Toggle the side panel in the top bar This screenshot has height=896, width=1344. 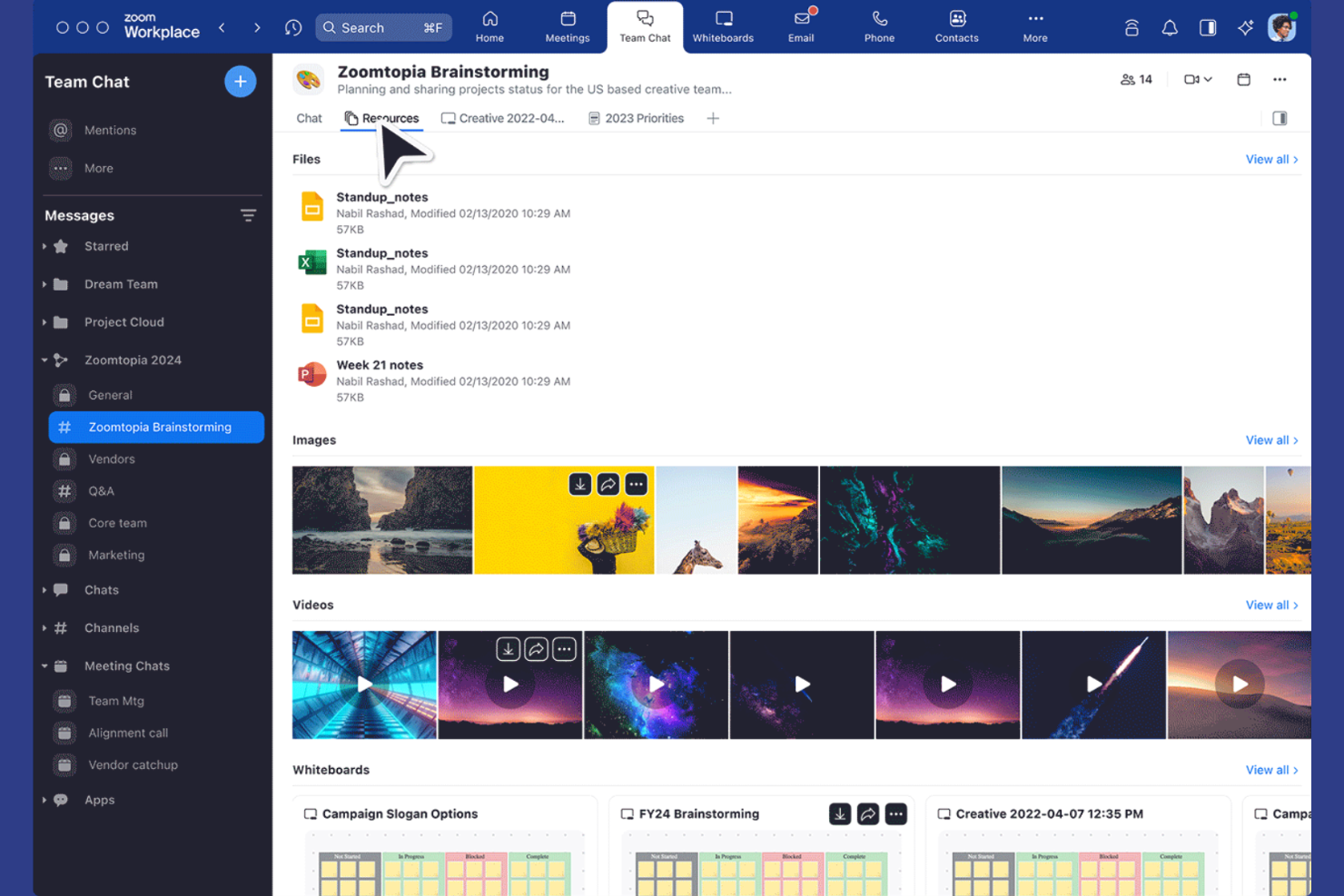tap(1208, 28)
